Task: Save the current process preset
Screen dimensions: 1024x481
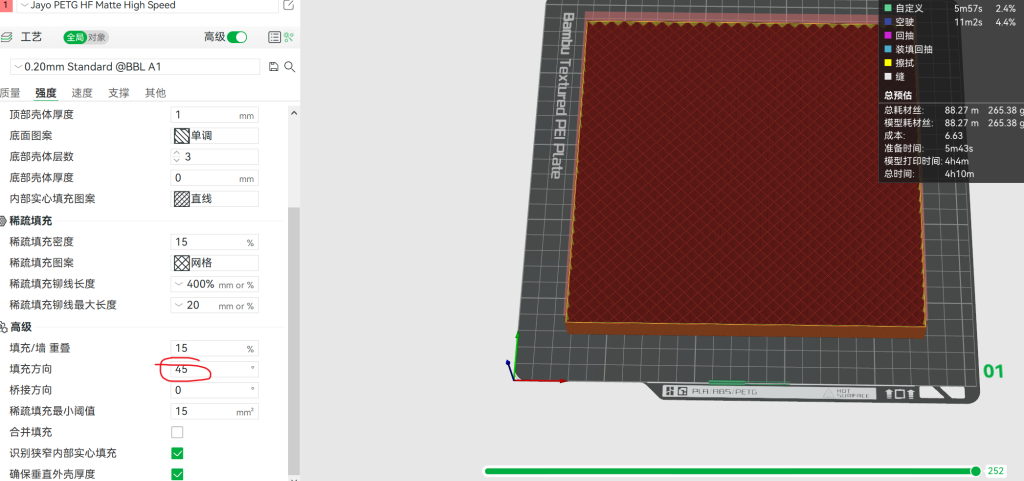Action: coord(274,67)
